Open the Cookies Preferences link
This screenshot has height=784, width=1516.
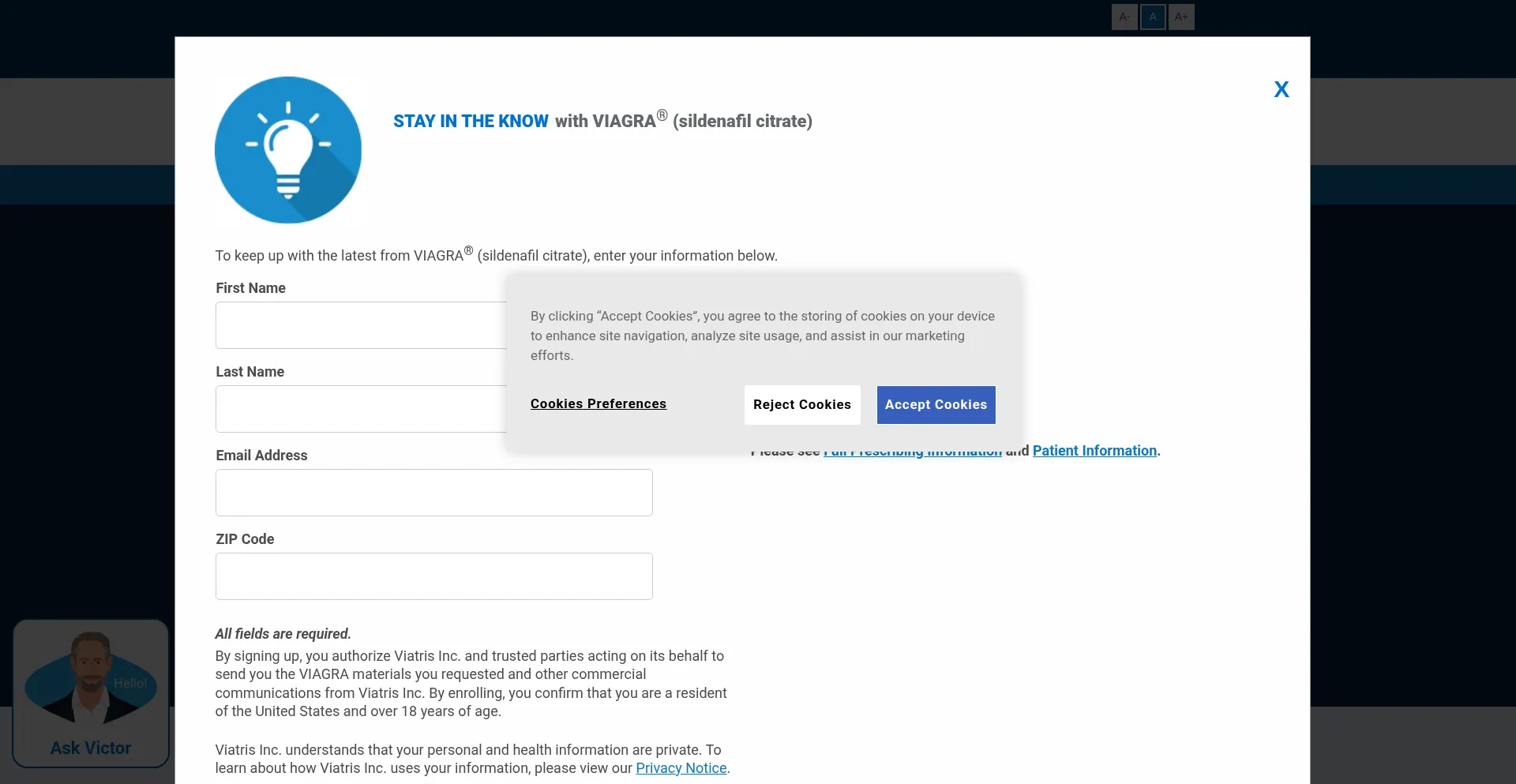coord(599,403)
